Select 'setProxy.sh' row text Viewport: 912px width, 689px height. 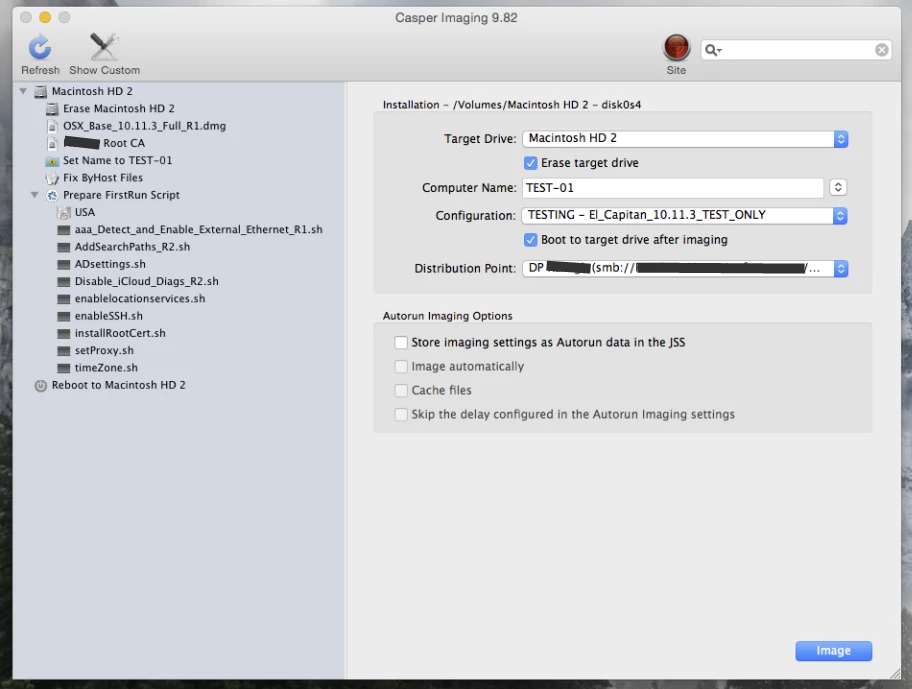point(104,351)
